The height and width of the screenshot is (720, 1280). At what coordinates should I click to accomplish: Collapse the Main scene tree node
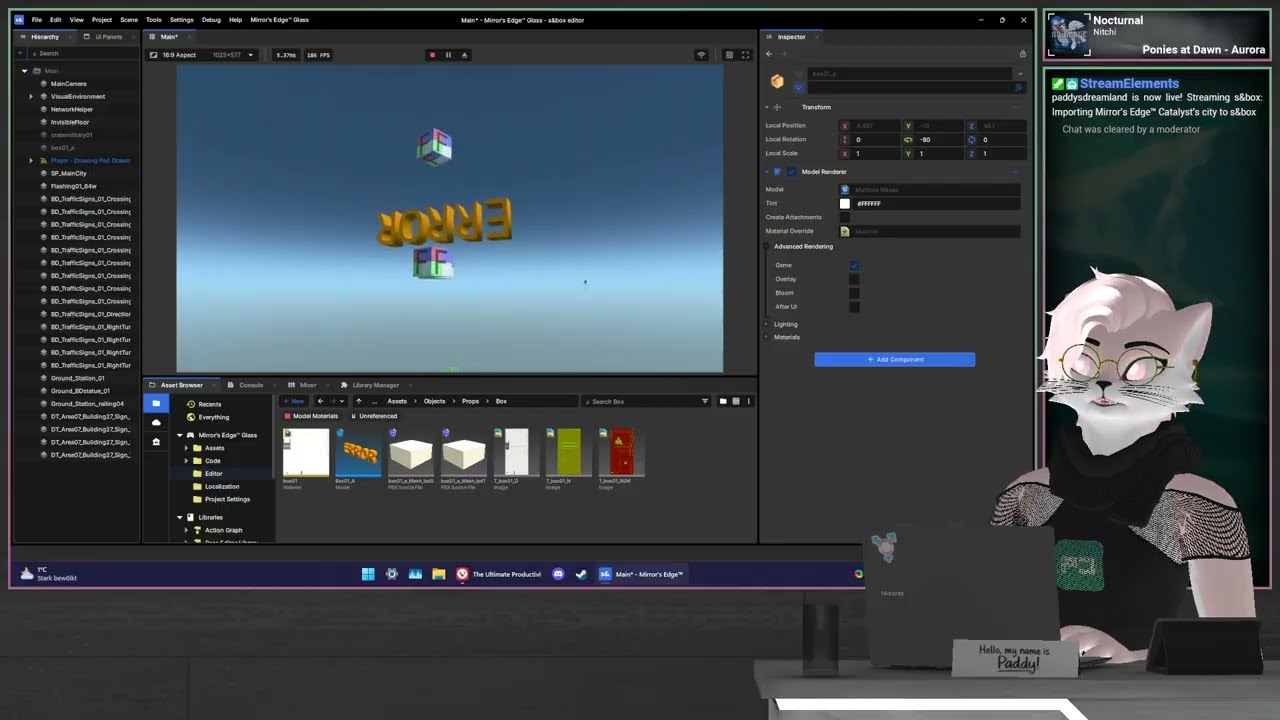point(24,71)
